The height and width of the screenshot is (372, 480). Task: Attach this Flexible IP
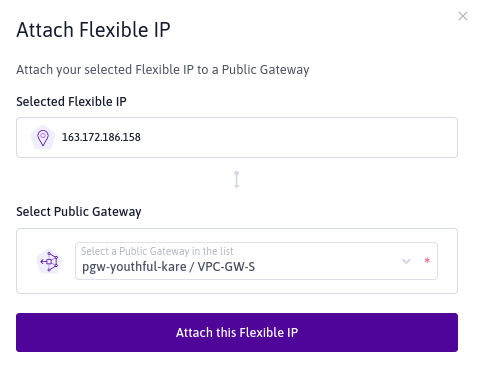pyautogui.click(x=237, y=332)
